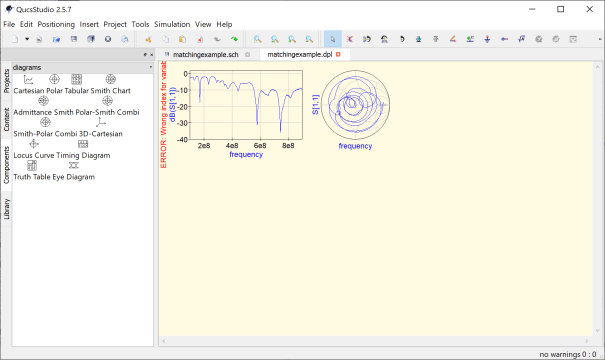Open the Library side tab
The image size is (605, 360).
pyautogui.click(x=6, y=209)
